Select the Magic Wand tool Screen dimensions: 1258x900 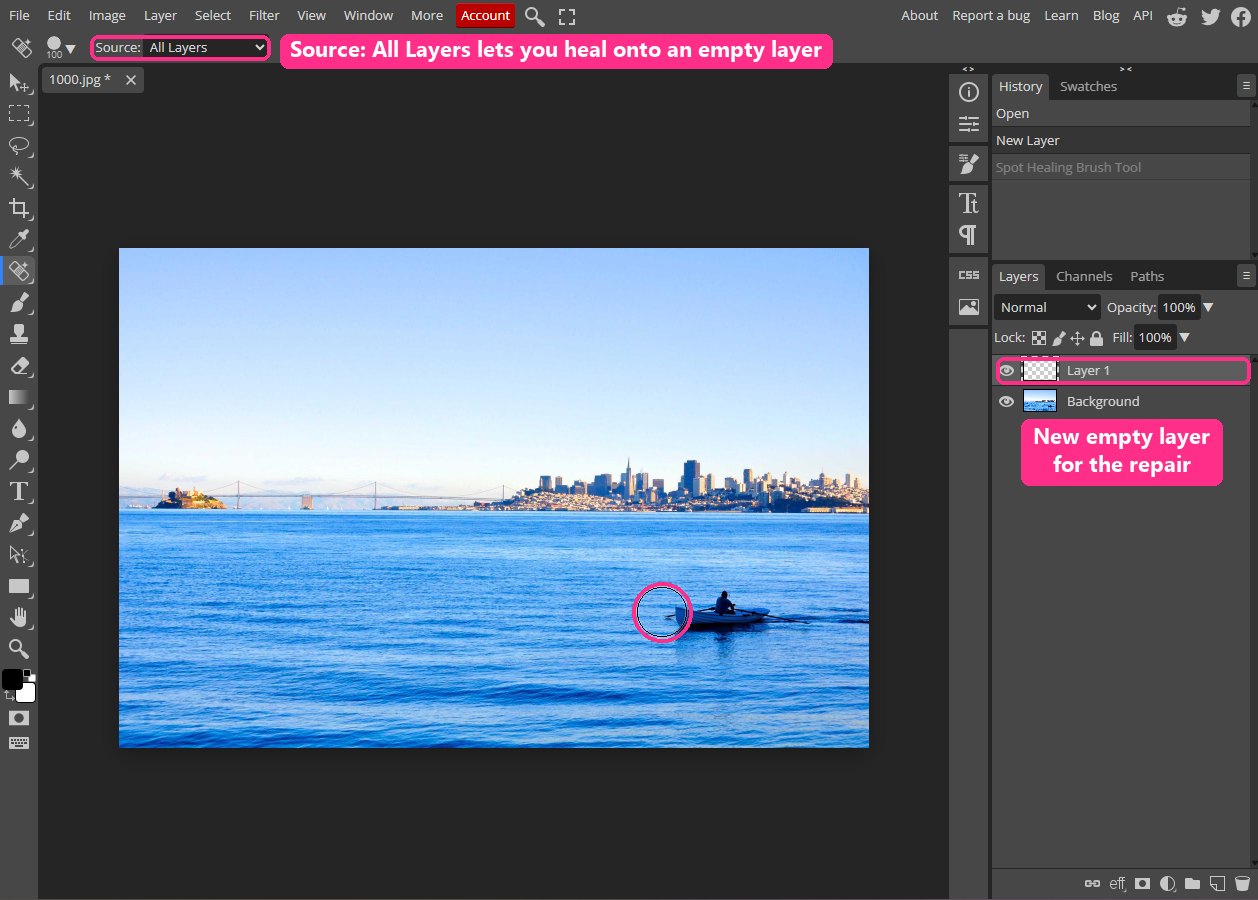point(19,176)
